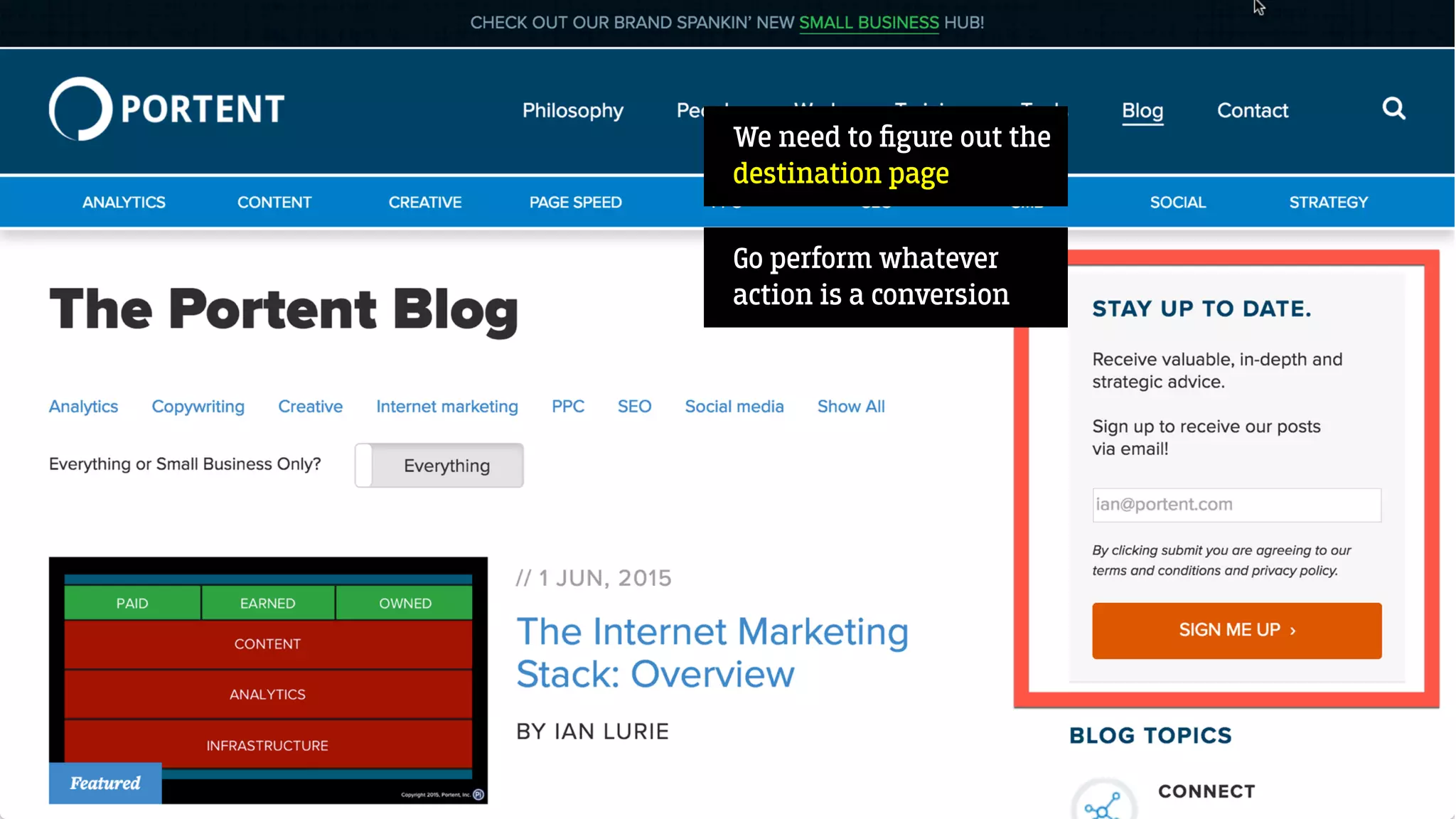The width and height of the screenshot is (1456, 819).
Task: Filter posts by Internet marketing
Action: [x=447, y=407]
